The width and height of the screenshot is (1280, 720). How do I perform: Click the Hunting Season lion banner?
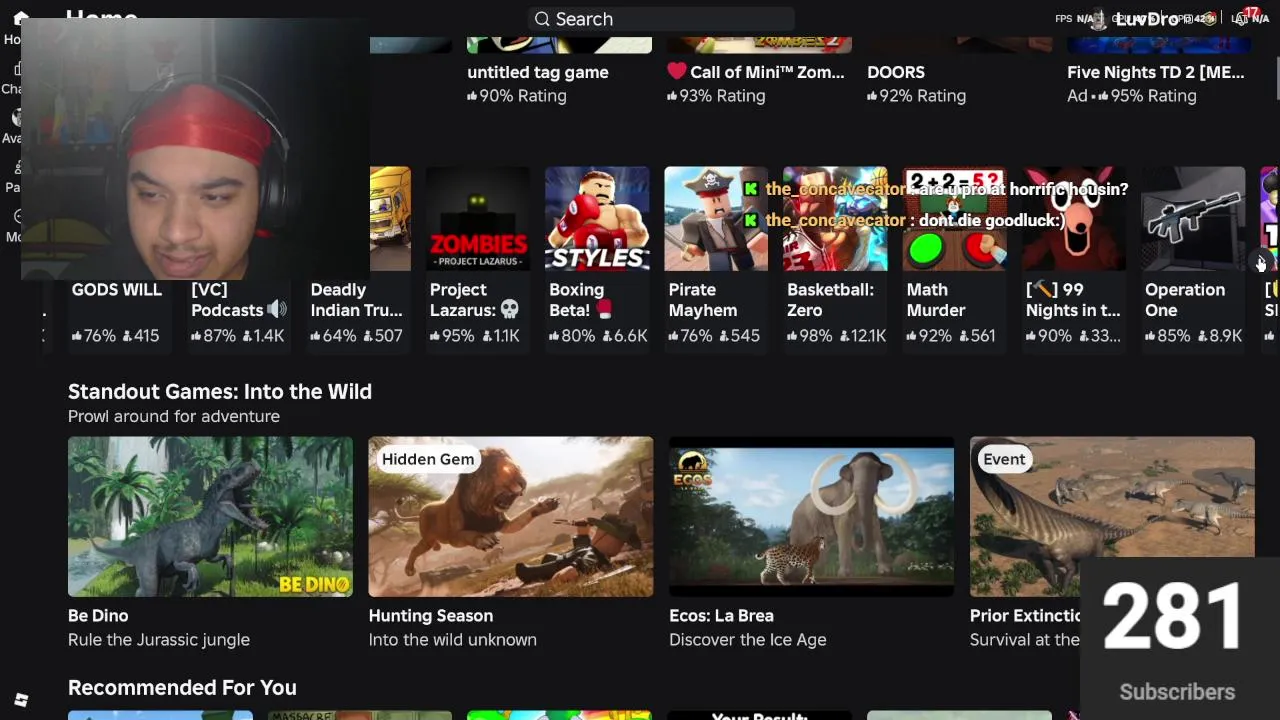[x=511, y=517]
